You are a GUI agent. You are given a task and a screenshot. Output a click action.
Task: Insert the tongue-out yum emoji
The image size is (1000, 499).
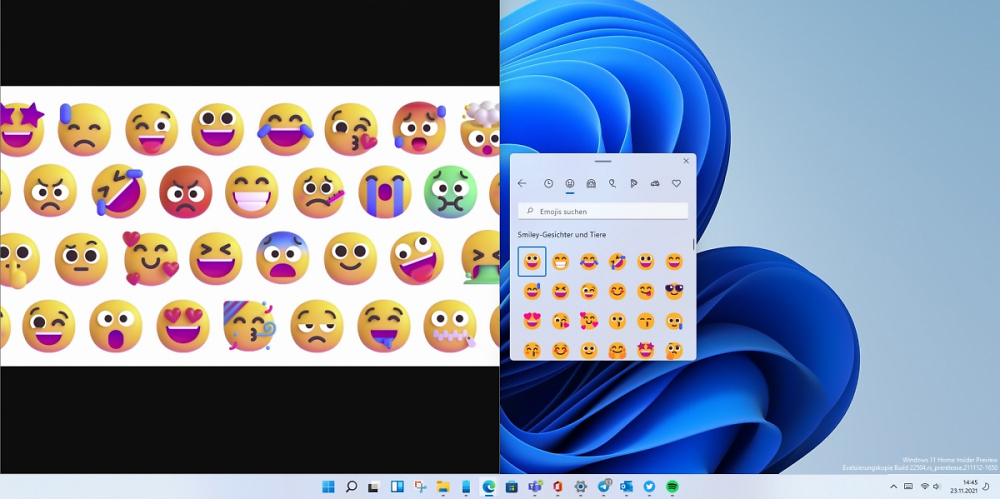click(645, 292)
